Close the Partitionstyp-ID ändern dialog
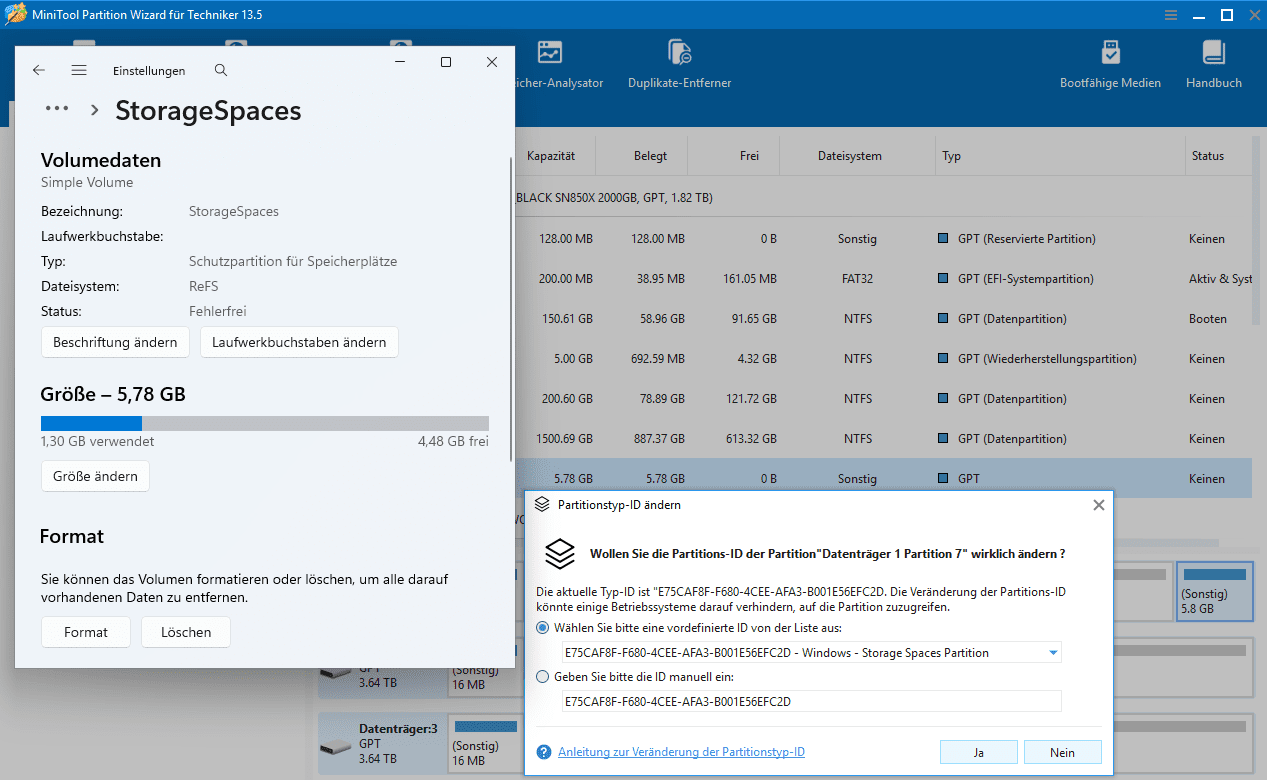 coord(1098,505)
